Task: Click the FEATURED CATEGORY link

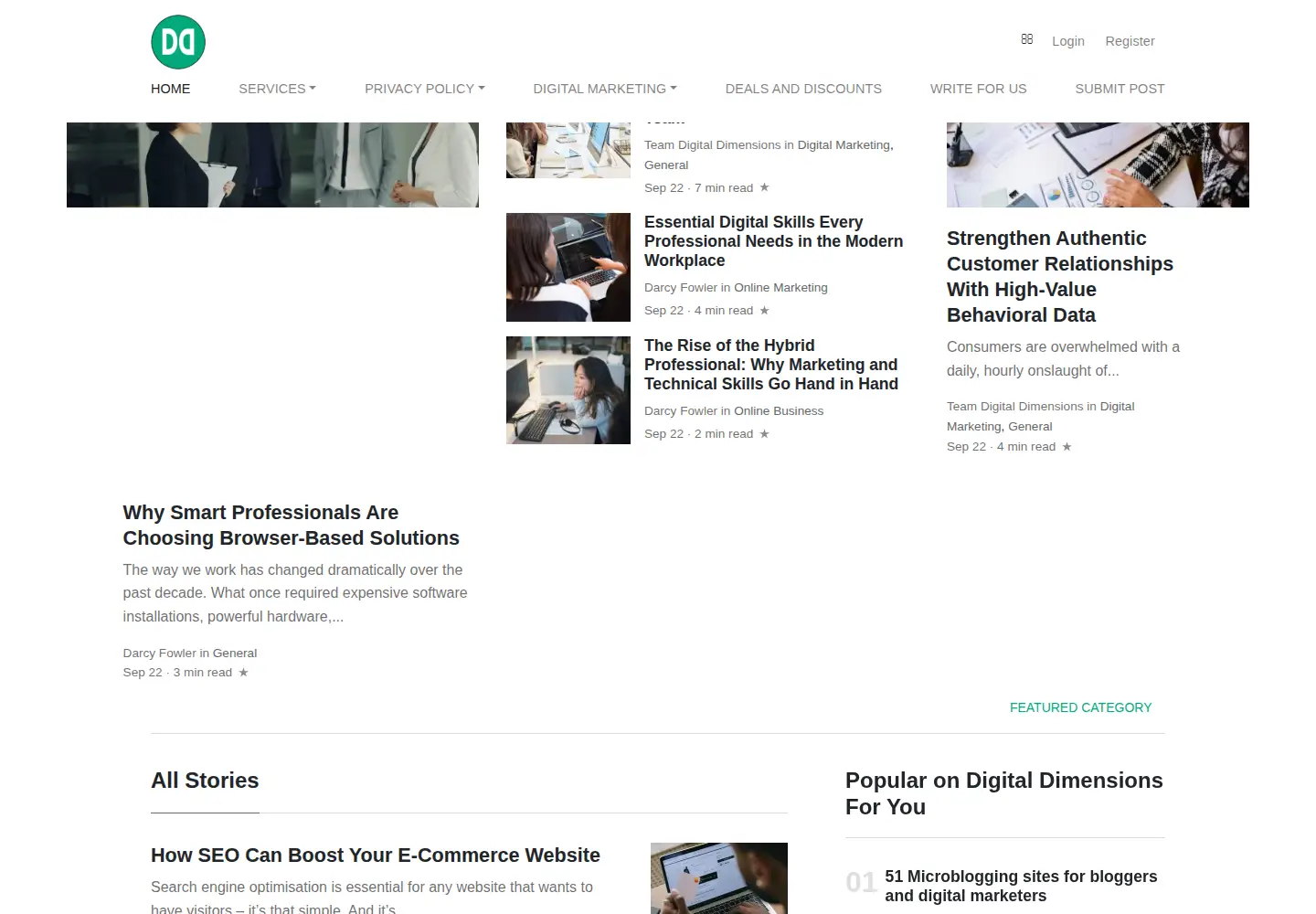Action: [x=1080, y=707]
